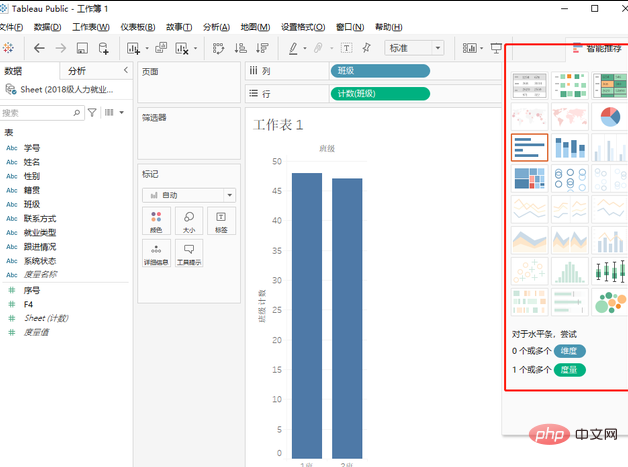Open show/hide cards icon
Viewport: 628px width, 467px height.
click(x=469, y=48)
